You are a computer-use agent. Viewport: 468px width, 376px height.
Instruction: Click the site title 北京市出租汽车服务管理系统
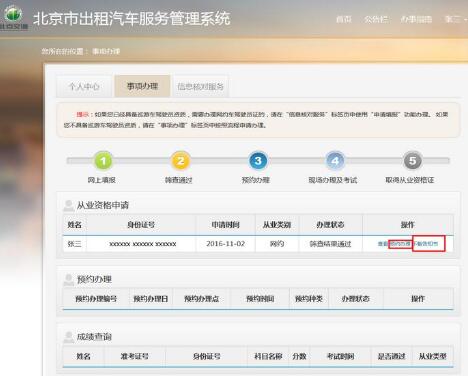coord(132,18)
